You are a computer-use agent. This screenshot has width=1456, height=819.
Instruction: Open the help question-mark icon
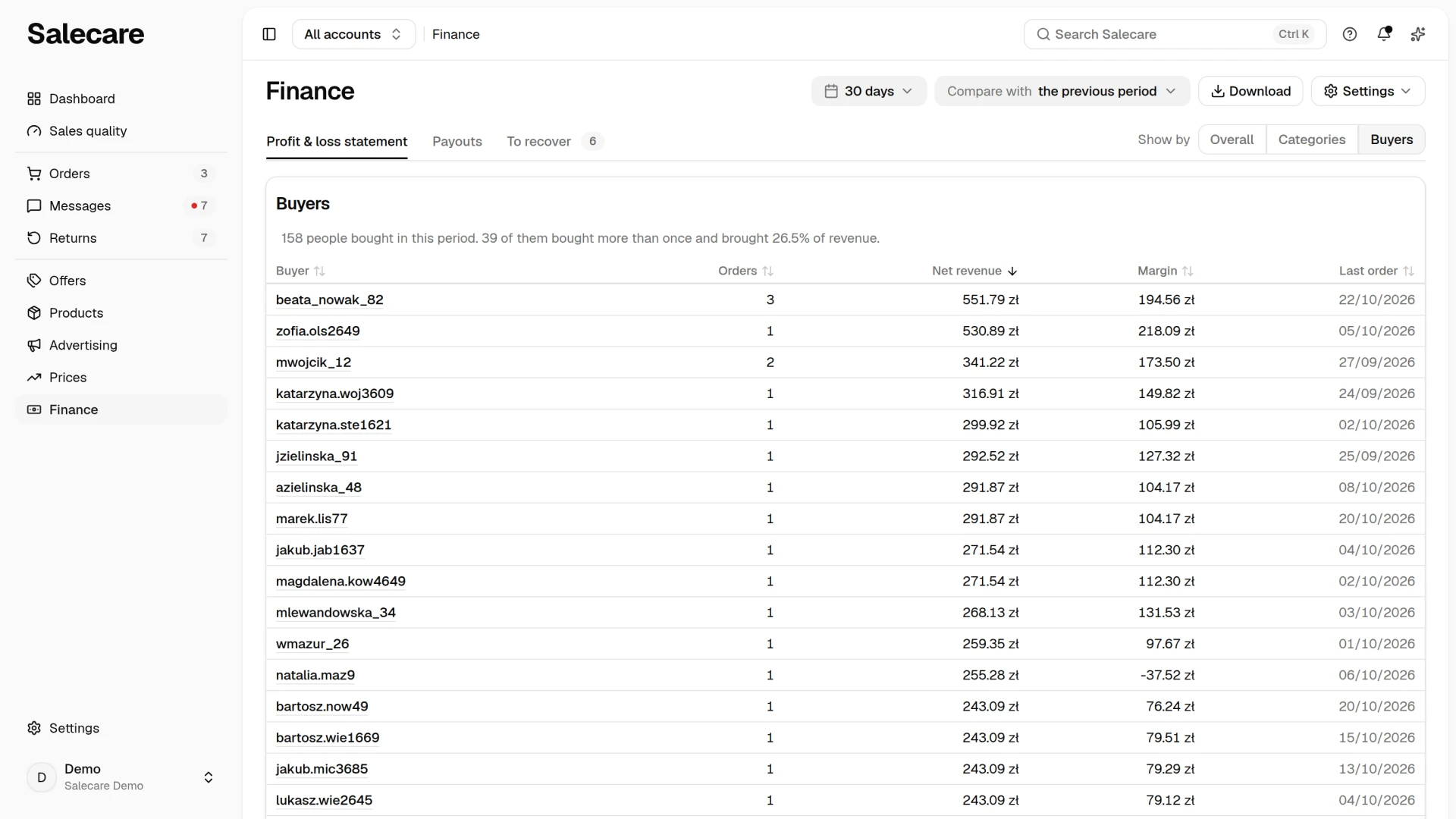(1350, 34)
